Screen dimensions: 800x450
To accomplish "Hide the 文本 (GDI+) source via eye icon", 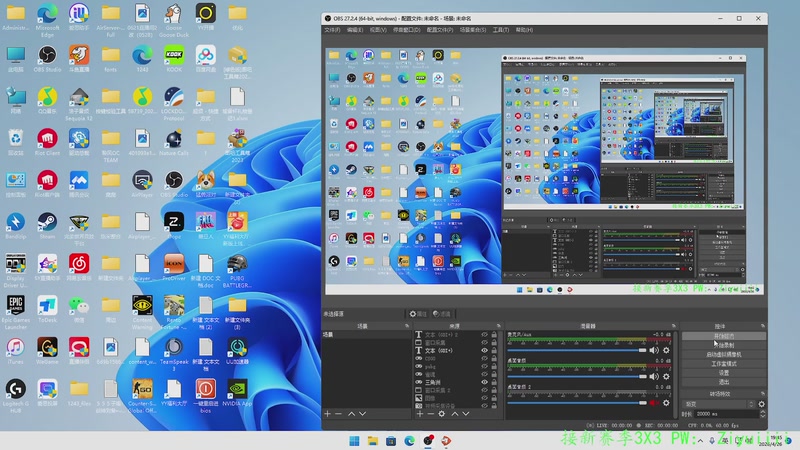I will (x=484, y=351).
